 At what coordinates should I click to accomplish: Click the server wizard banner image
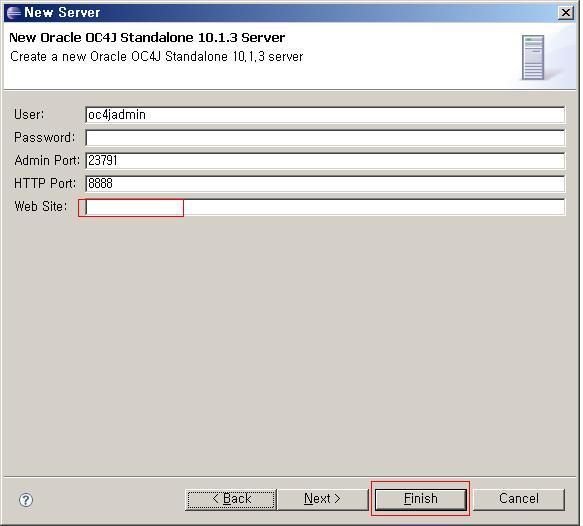(532, 58)
